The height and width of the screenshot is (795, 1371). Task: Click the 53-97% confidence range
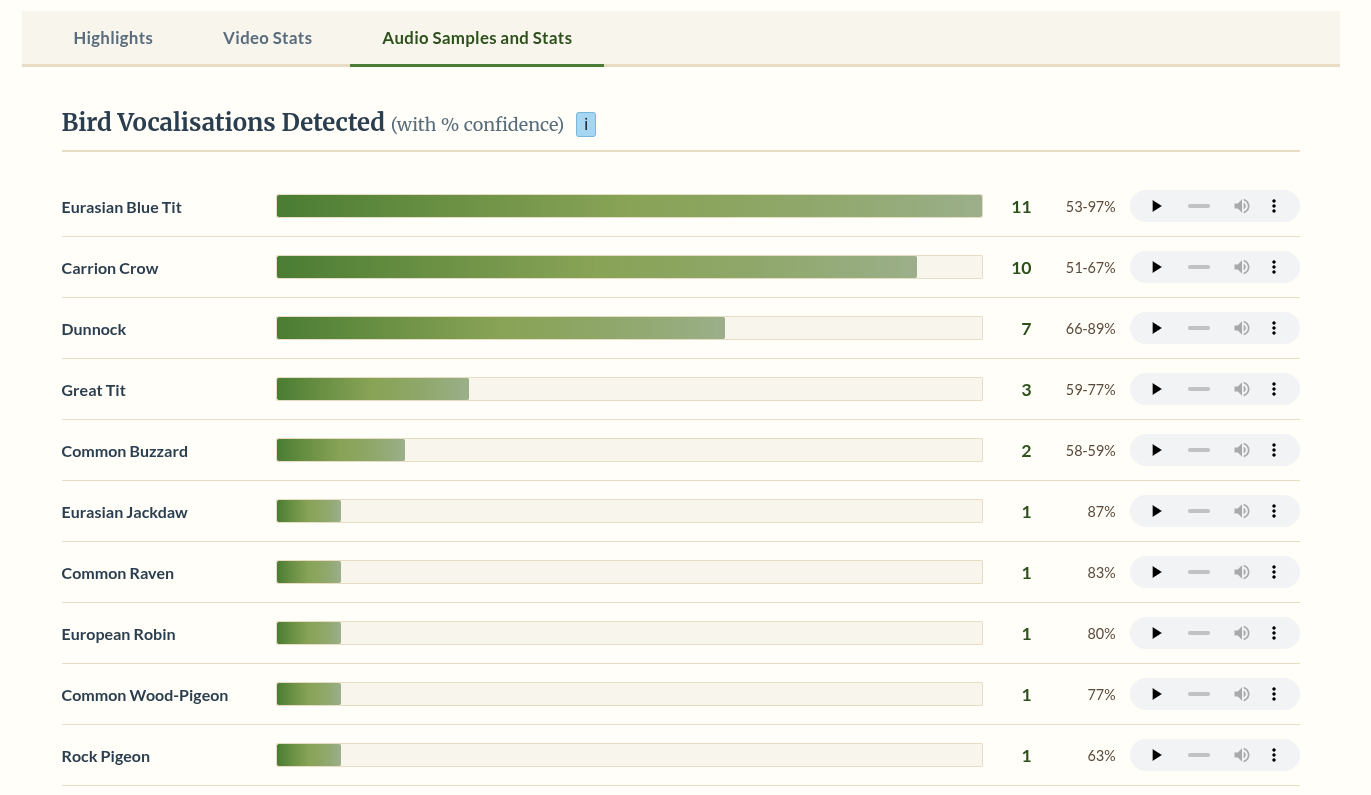[x=1090, y=207]
